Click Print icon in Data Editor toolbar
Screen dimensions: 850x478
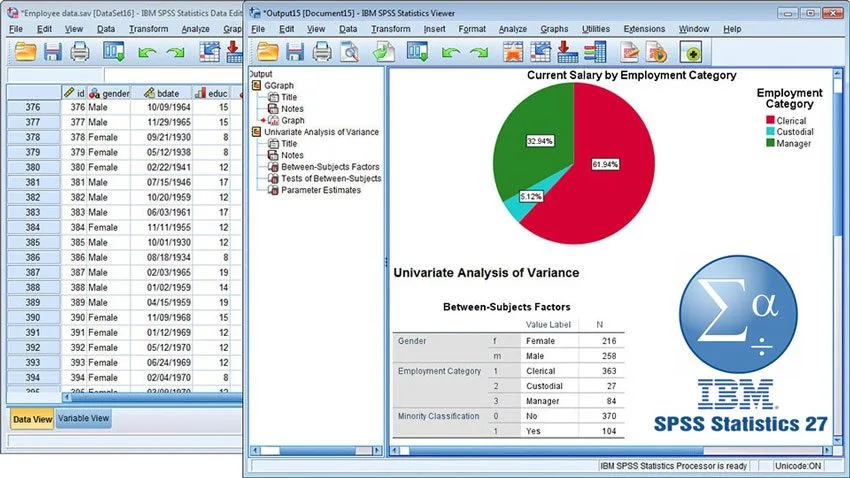tap(80, 52)
